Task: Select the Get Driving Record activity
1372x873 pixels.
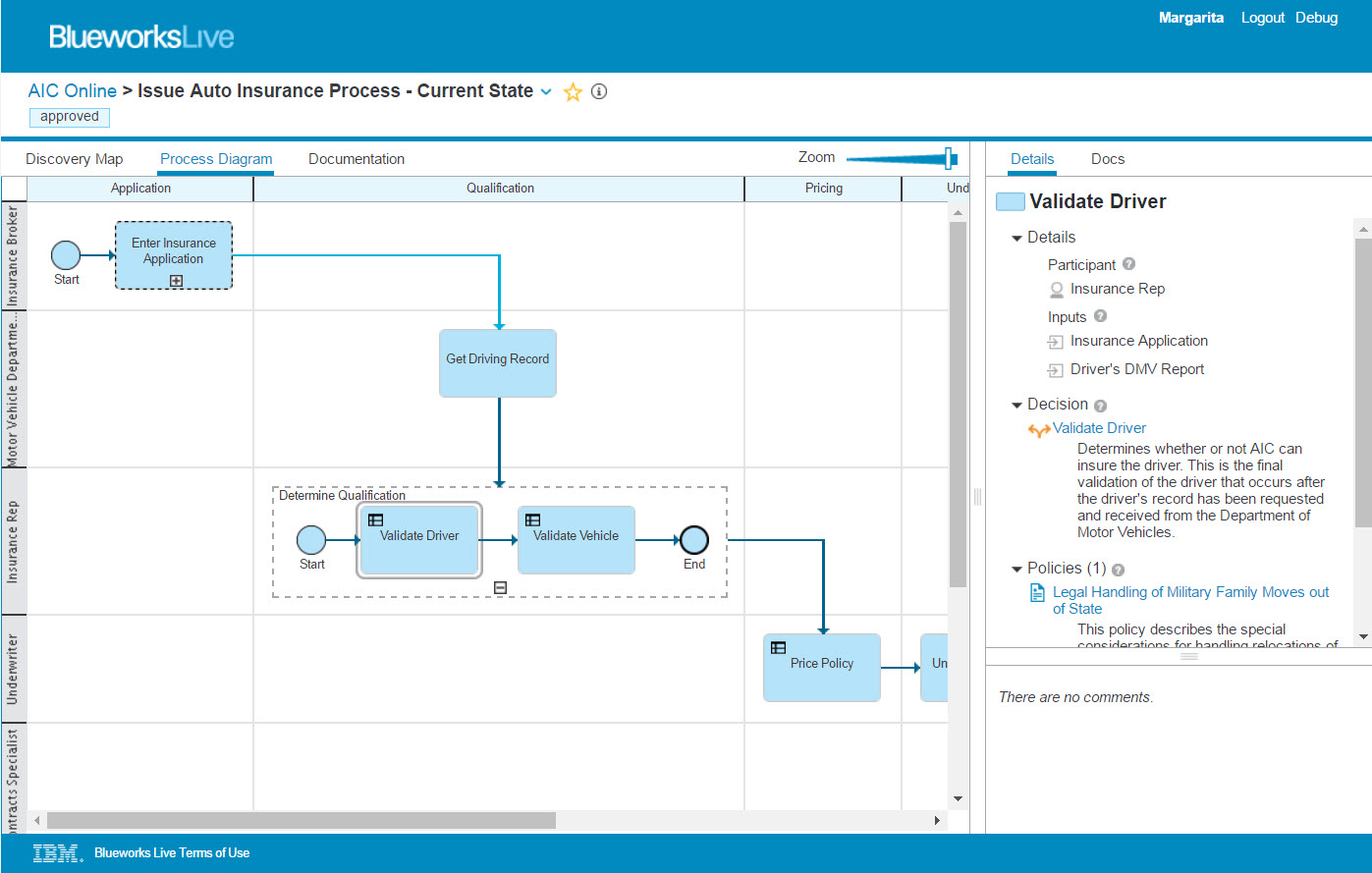Action: (x=498, y=363)
